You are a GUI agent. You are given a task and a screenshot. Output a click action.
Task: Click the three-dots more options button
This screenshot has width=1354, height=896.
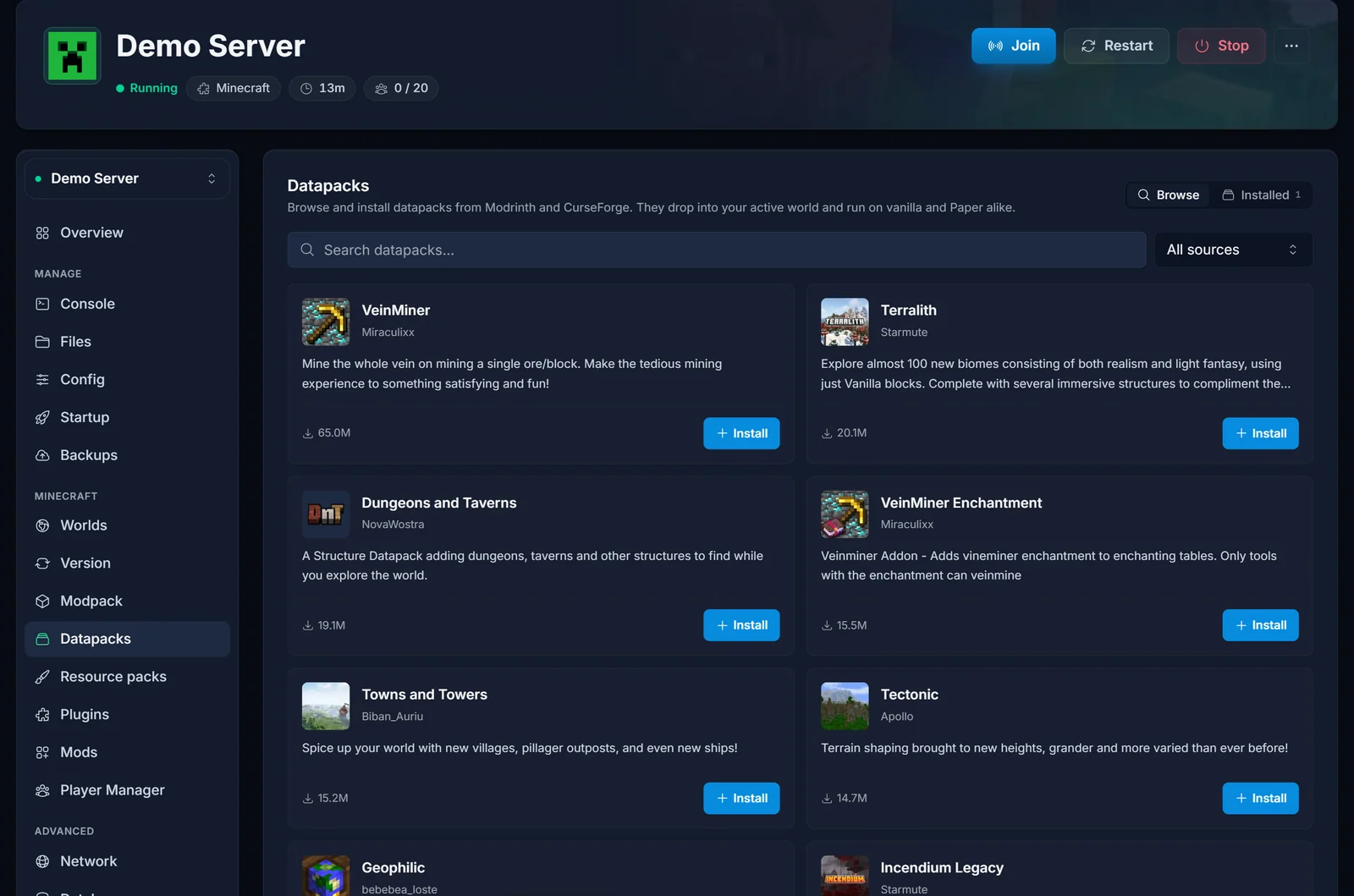pos(1291,46)
